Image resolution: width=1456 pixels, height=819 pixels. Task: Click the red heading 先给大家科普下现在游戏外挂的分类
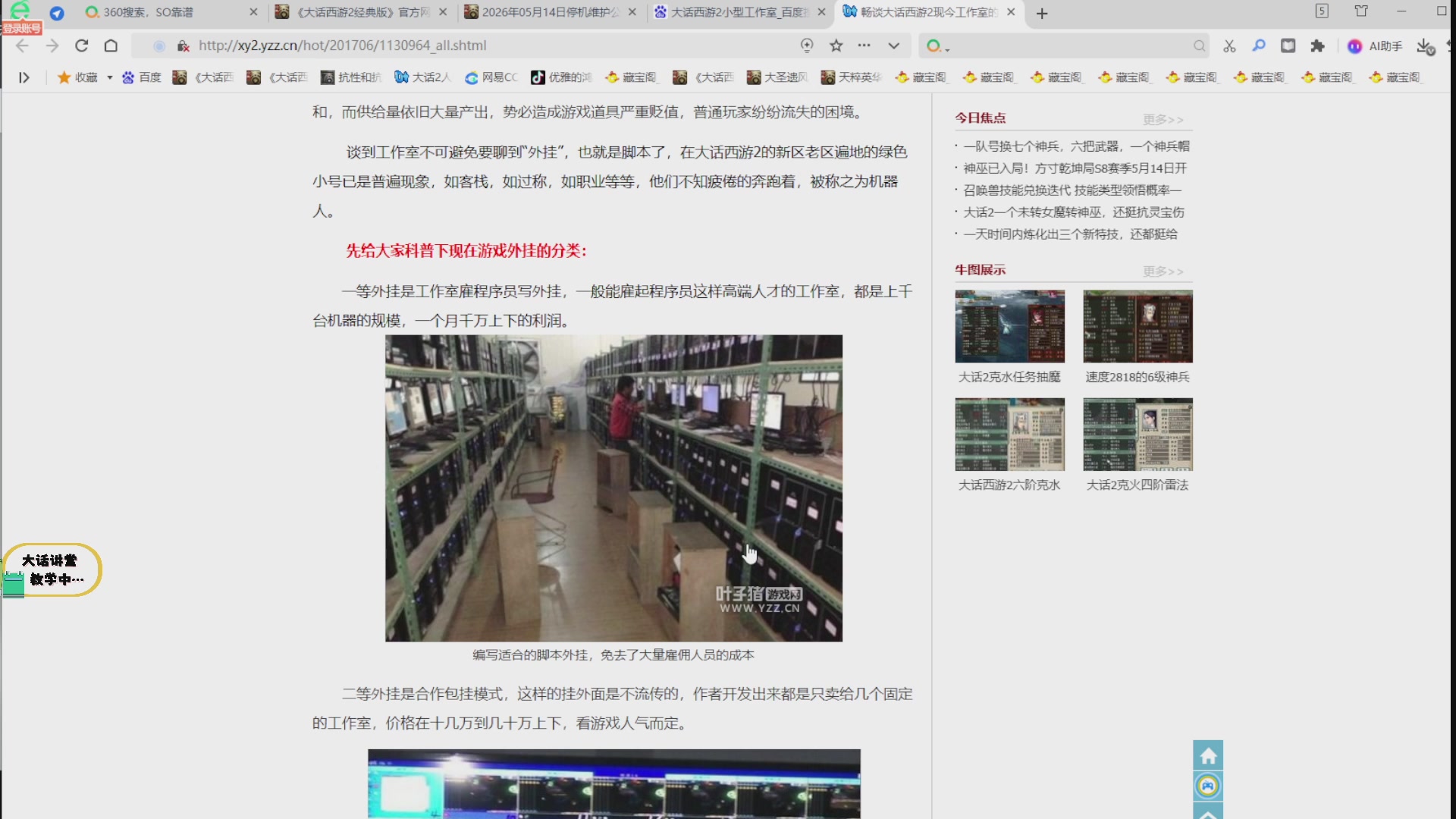click(x=466, y=251)
